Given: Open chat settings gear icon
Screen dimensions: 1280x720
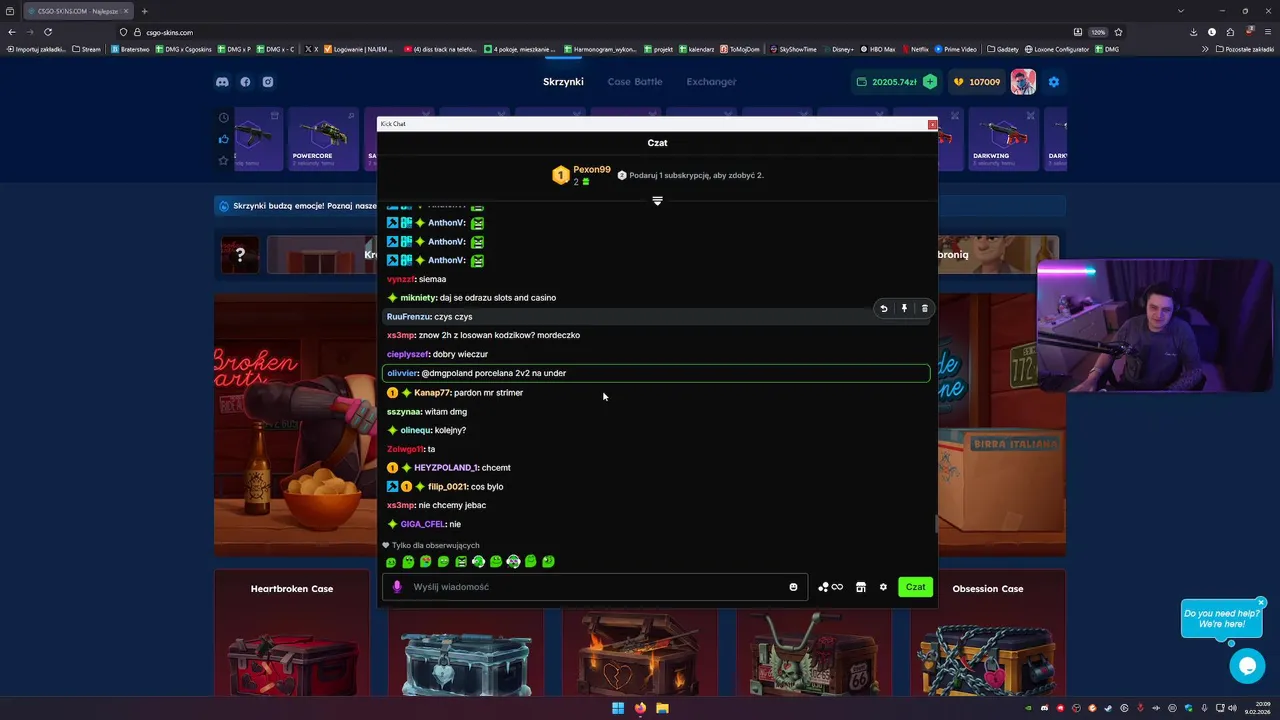Looking at the screenshot, I should 883,587.
